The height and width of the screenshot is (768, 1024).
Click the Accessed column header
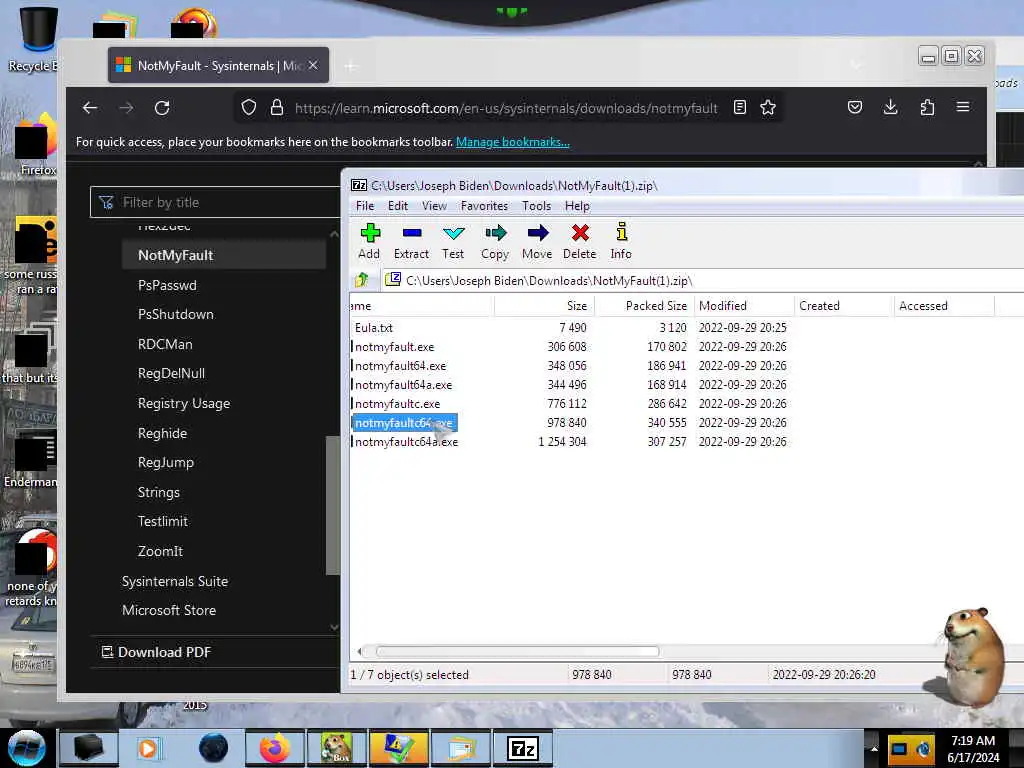click(944, 306)
